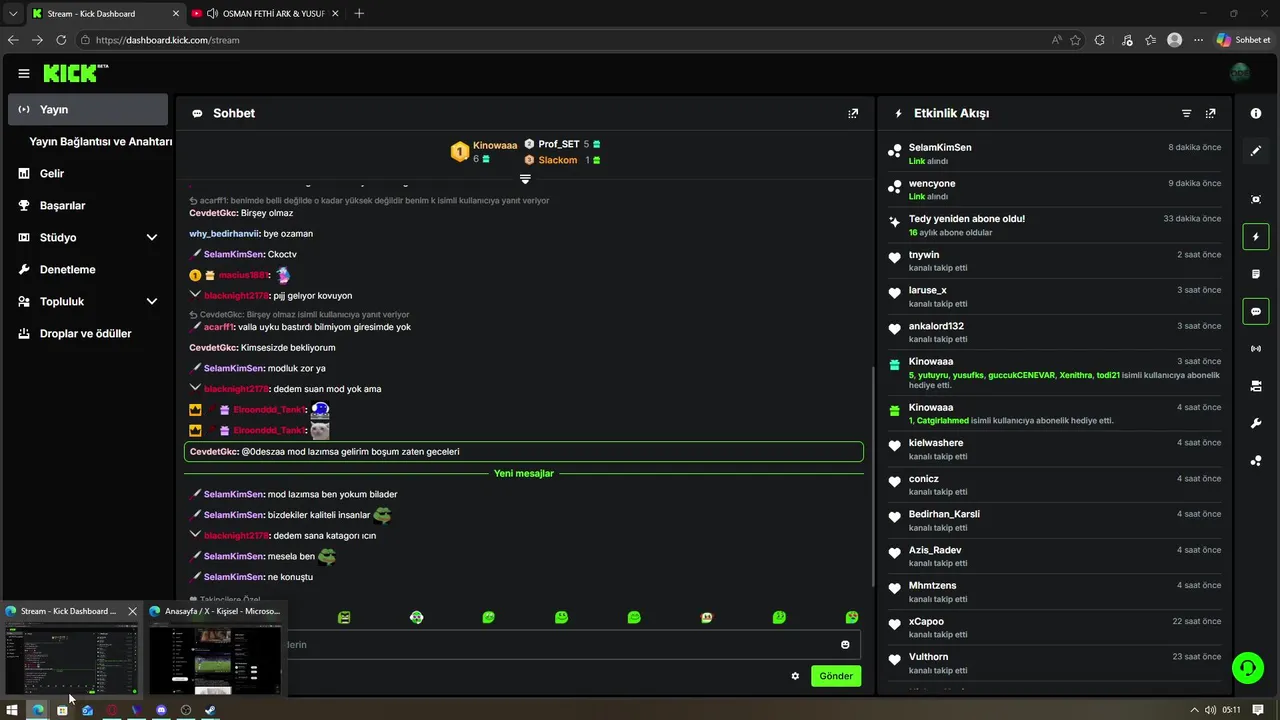
Task: Click Prof_SET on the chat leaderboard
Action: (559, 144)
